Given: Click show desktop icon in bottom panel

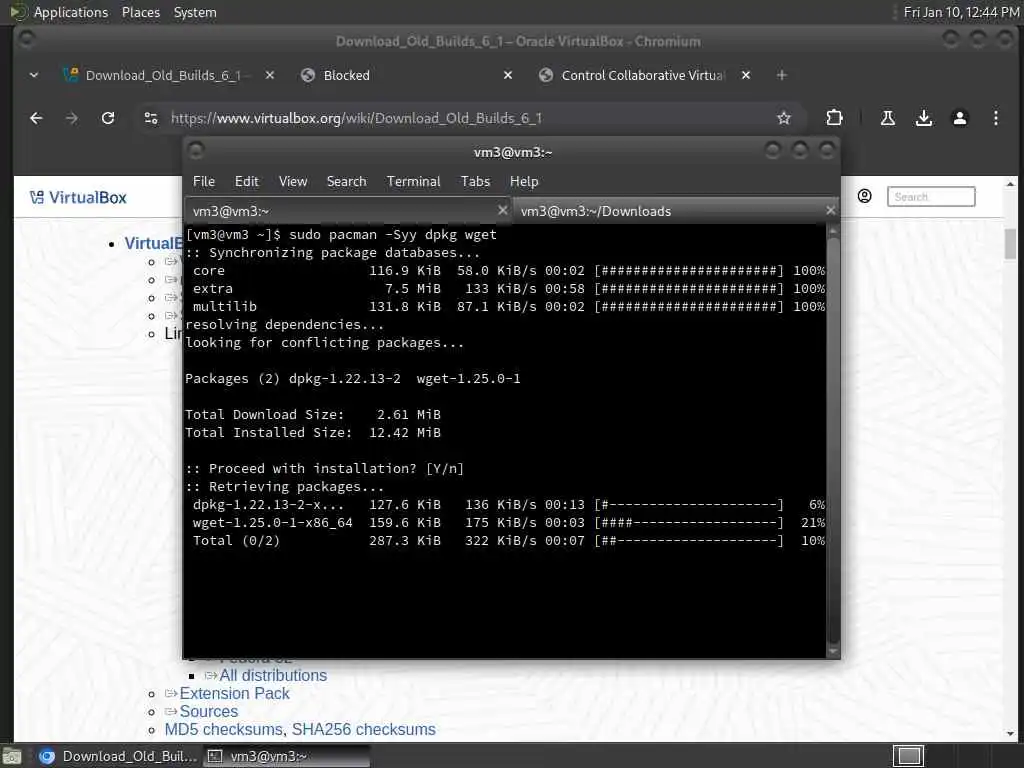Looking at the screenshot, I should [12, 756].
